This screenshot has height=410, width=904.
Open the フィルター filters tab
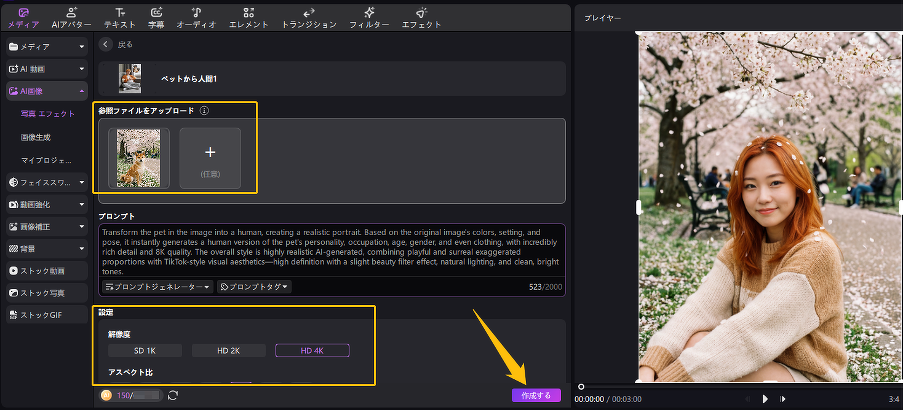[x=369, y=16]
